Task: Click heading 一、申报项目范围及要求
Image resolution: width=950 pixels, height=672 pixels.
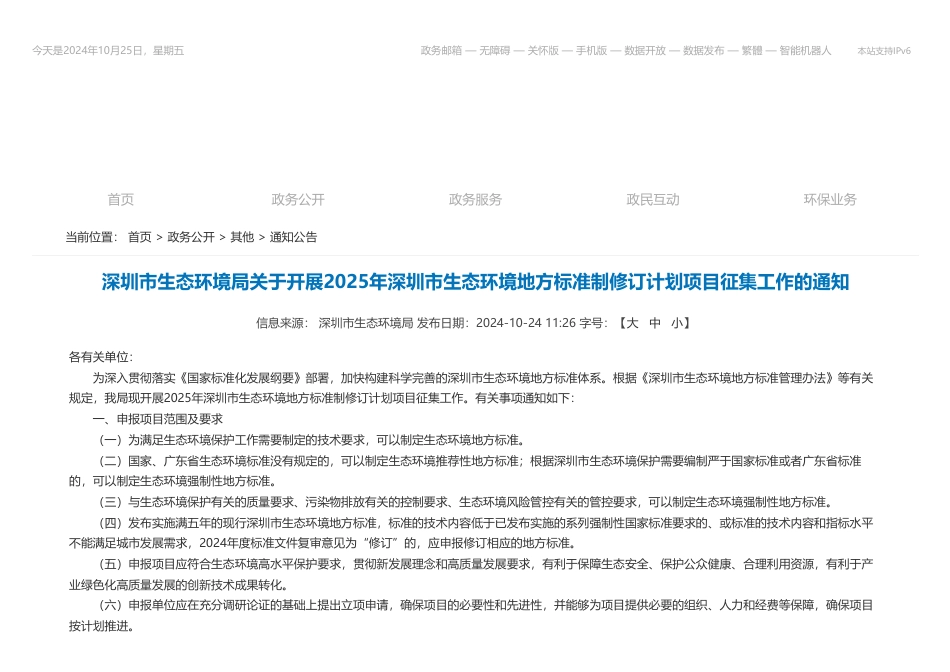Action: click(x=158, y=419)
